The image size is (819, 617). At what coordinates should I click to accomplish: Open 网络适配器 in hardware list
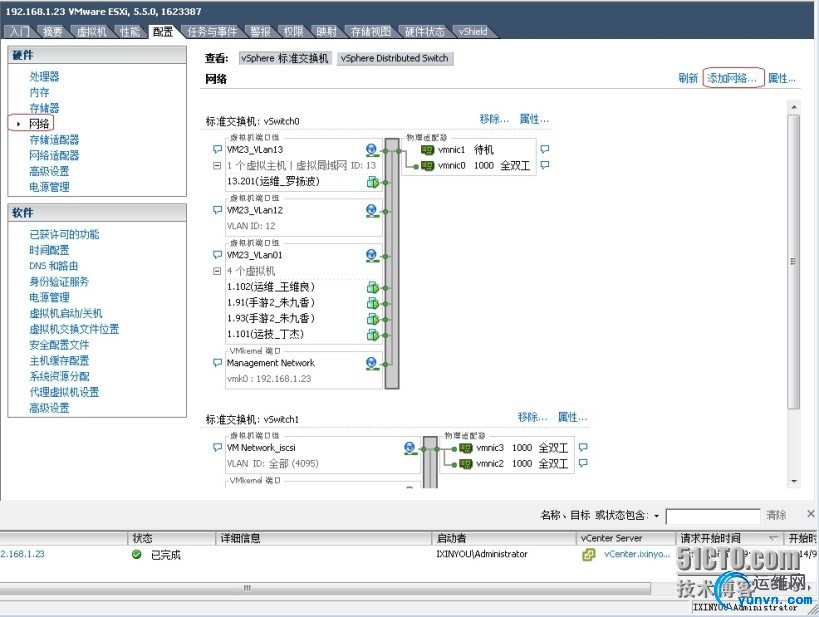point(54,155)
